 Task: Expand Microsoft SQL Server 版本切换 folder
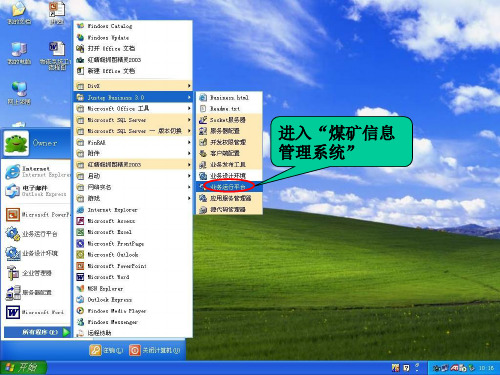tap(133, 131)
